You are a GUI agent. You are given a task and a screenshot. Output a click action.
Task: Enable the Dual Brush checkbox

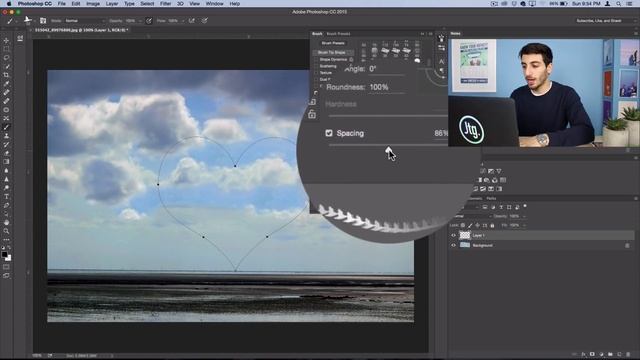click(316, 79)
